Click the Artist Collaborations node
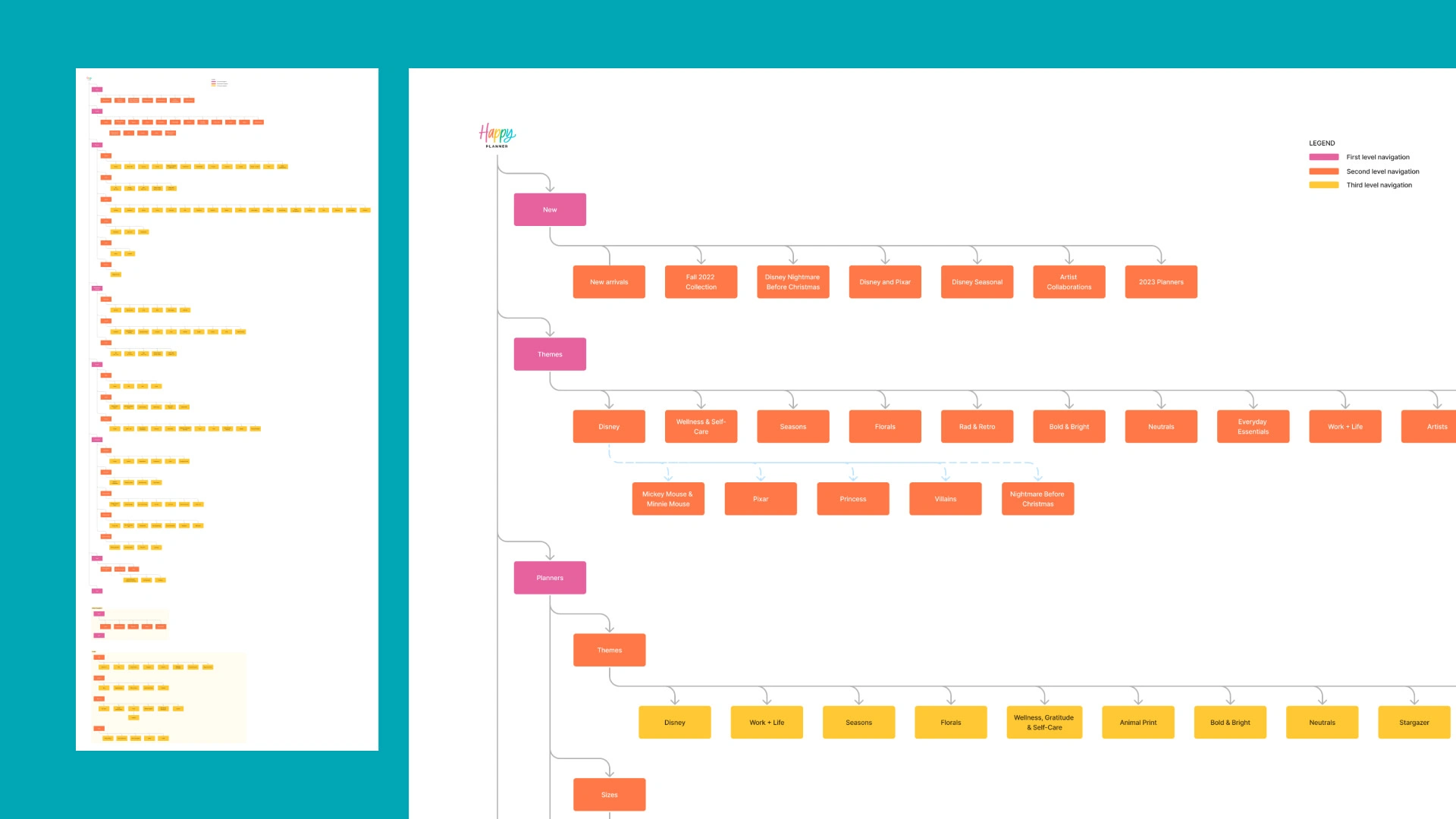 1068,282
